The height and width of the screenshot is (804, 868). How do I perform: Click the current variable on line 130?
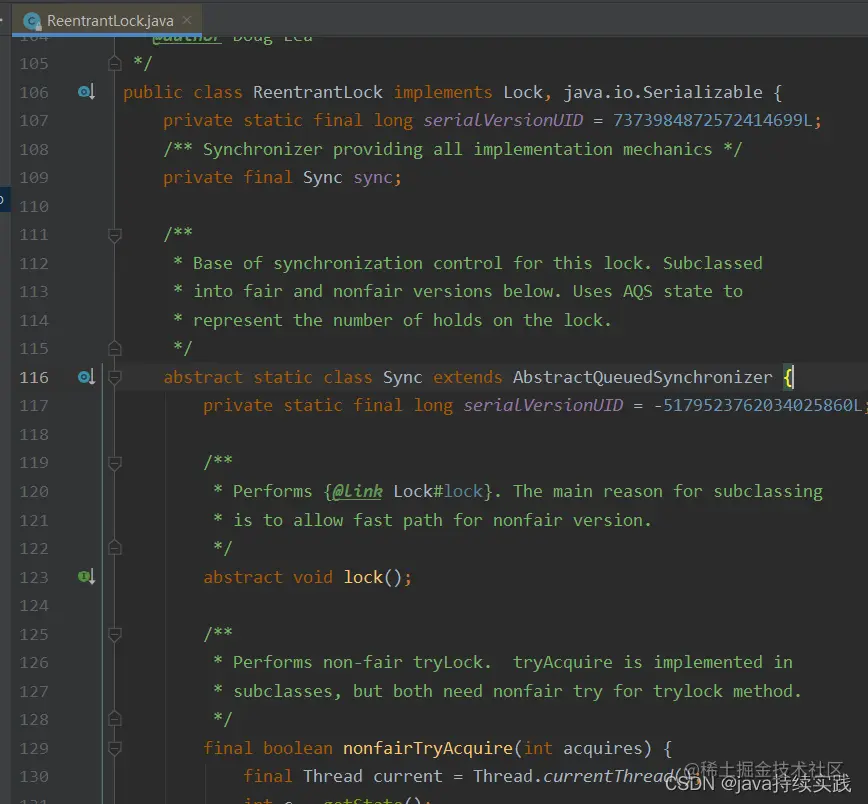click(408, 776)
